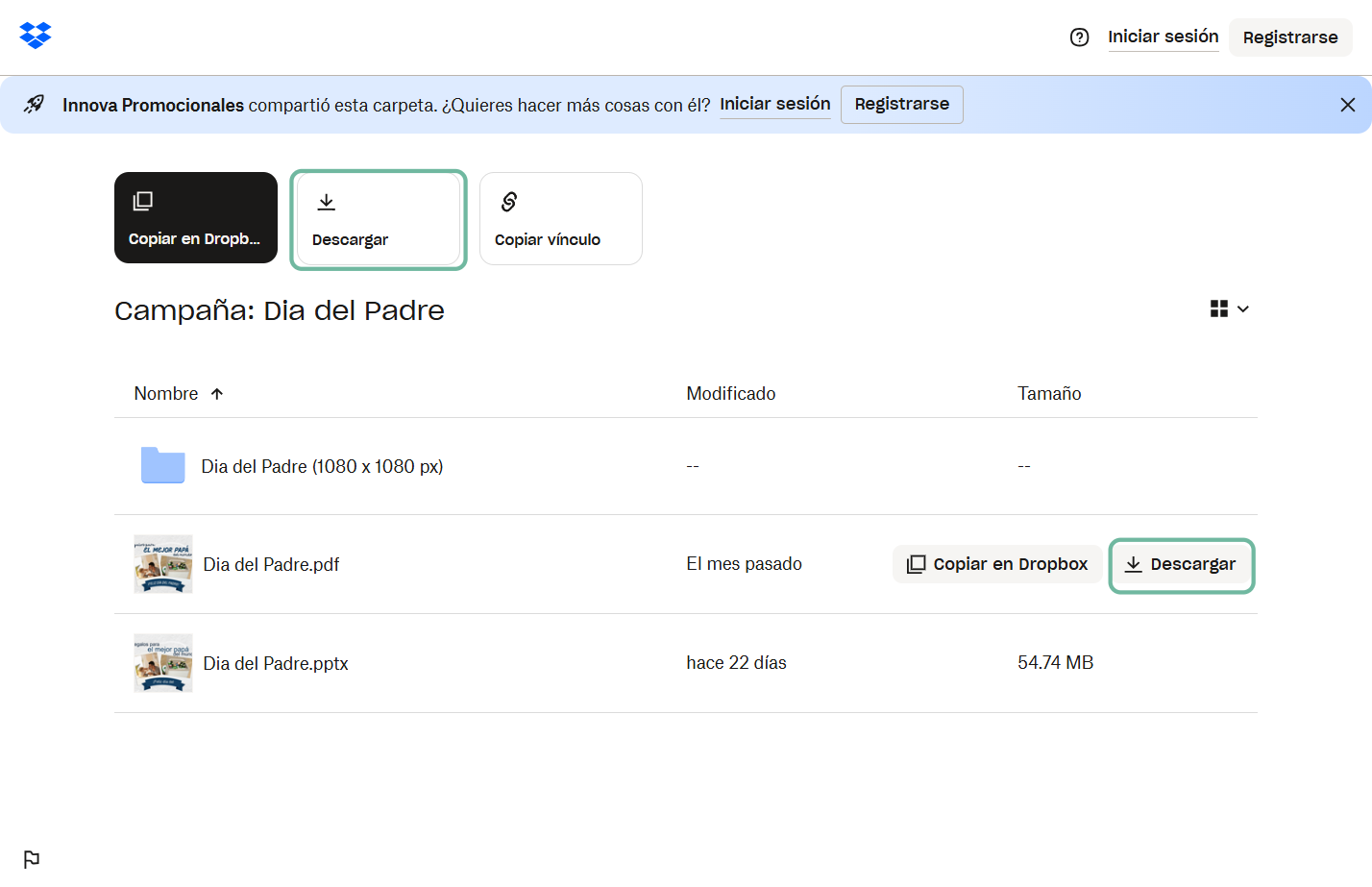Click file name Dia del Padre.pdf
Image resolution: width=1372 pixels, height=887 pixels.
pyautogui.click(x=271, y=565)
